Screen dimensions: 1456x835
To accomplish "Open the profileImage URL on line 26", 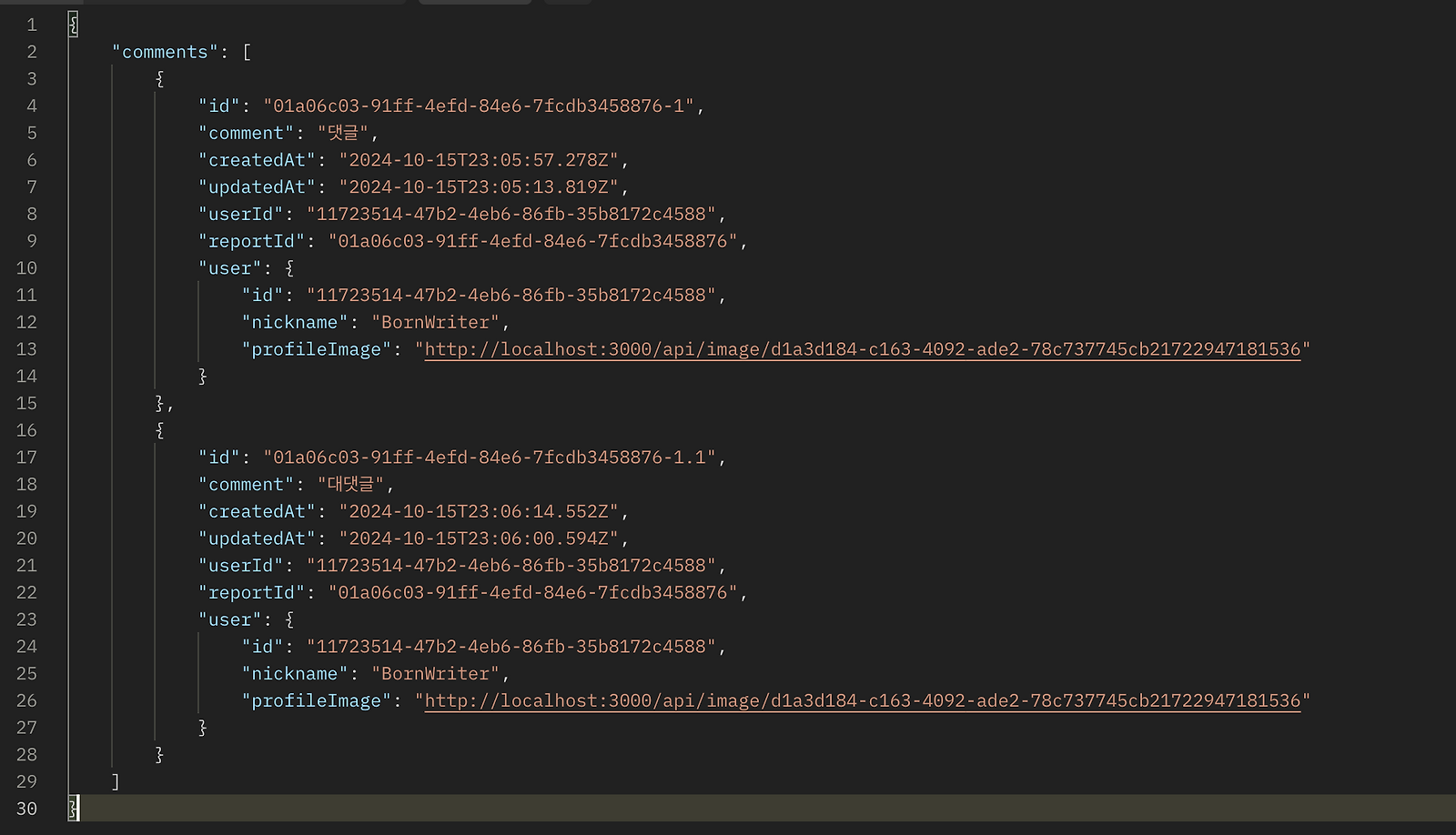I will coord(862,700).
